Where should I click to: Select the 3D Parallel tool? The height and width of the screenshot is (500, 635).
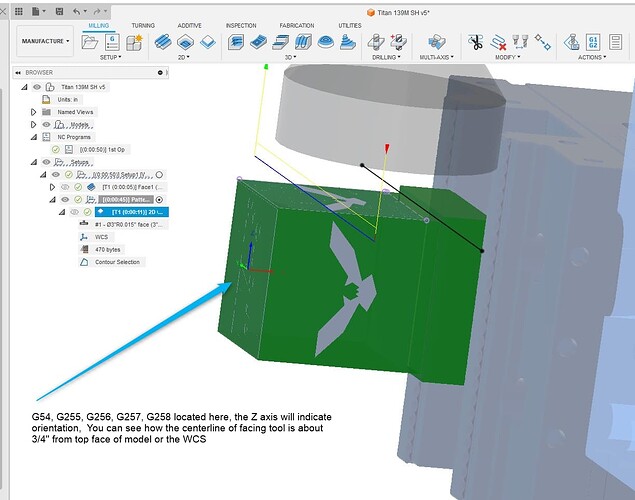tap(303, 42)
